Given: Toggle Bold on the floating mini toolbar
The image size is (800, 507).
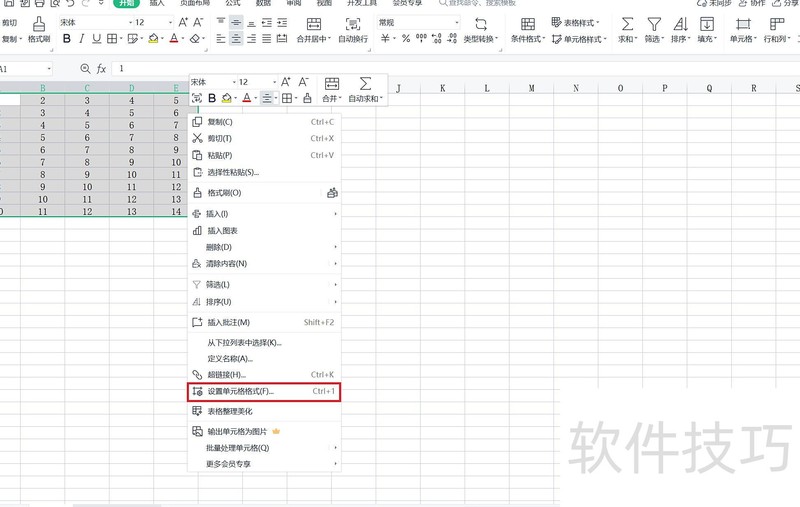Looking at the screenshot, I should click(212, 98).
